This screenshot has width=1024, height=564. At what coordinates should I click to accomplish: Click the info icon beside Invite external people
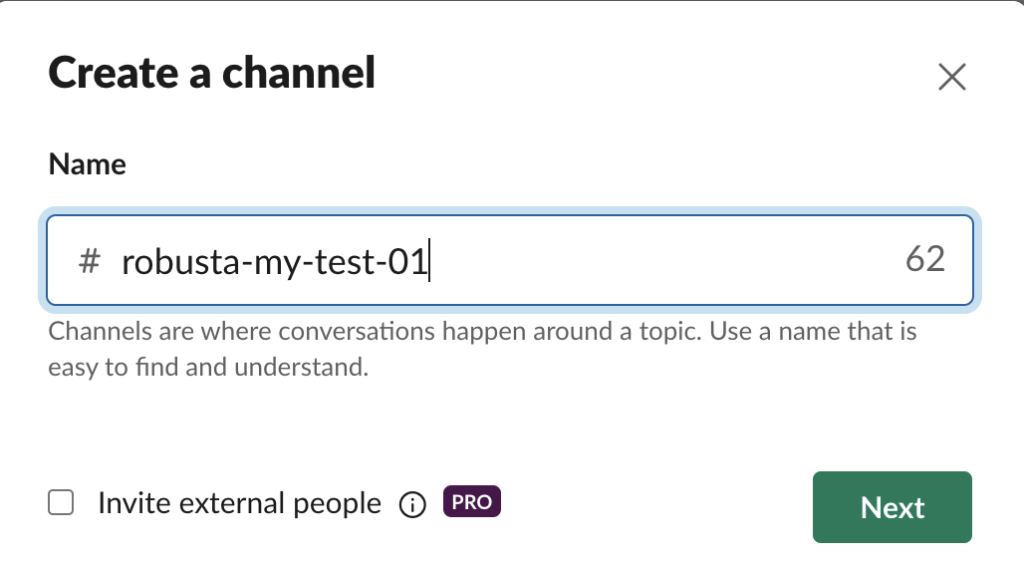point(411,505)
